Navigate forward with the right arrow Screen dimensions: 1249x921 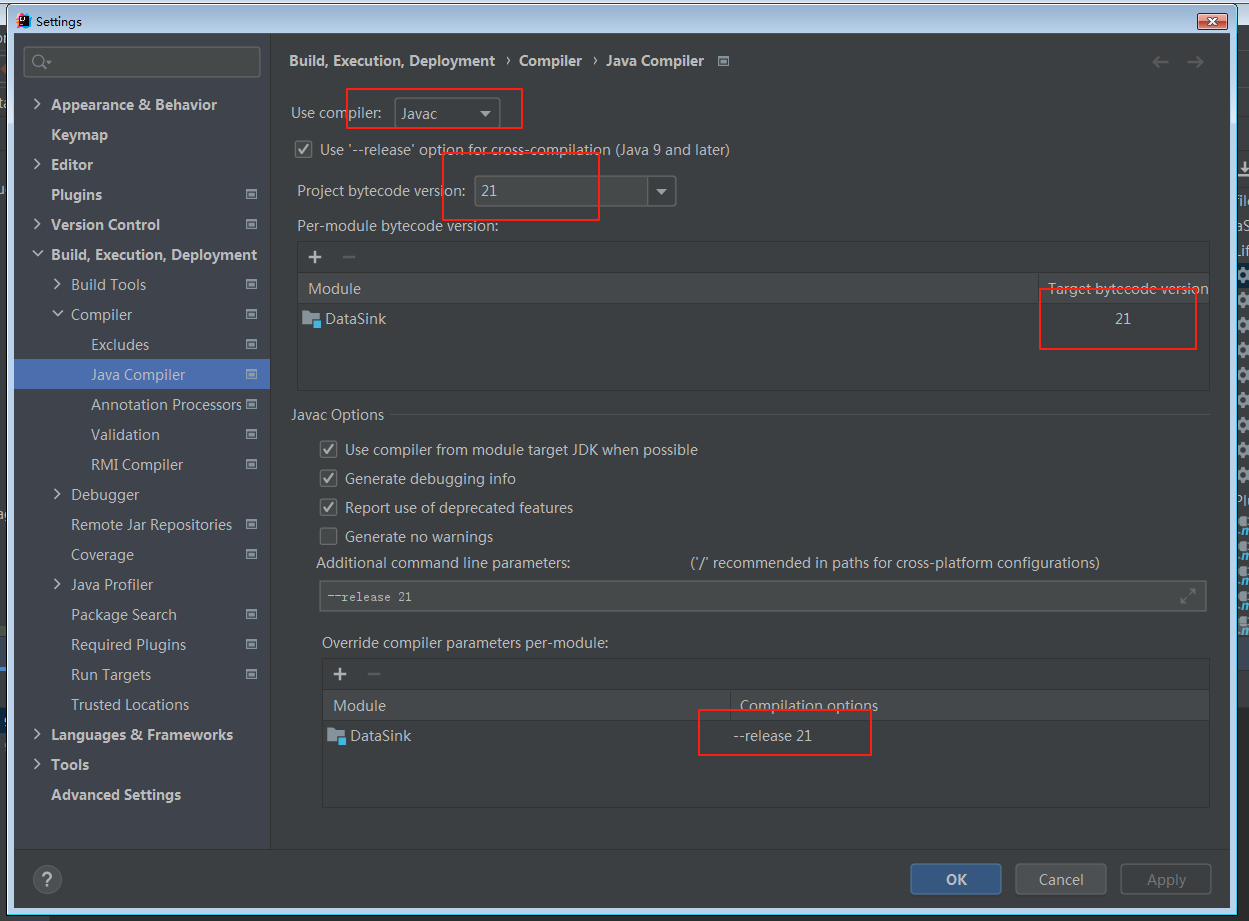pyautogui.click(x=1195, y=62)
